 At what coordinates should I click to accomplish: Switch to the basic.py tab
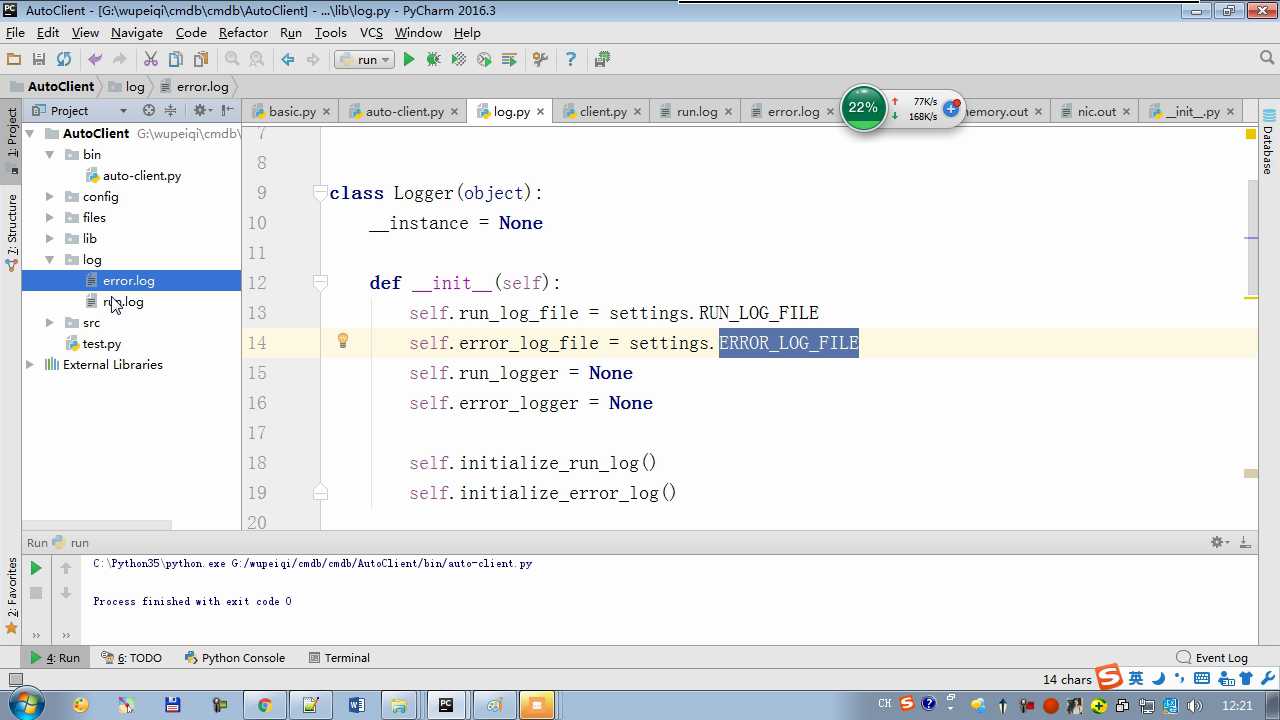[292, 111]
